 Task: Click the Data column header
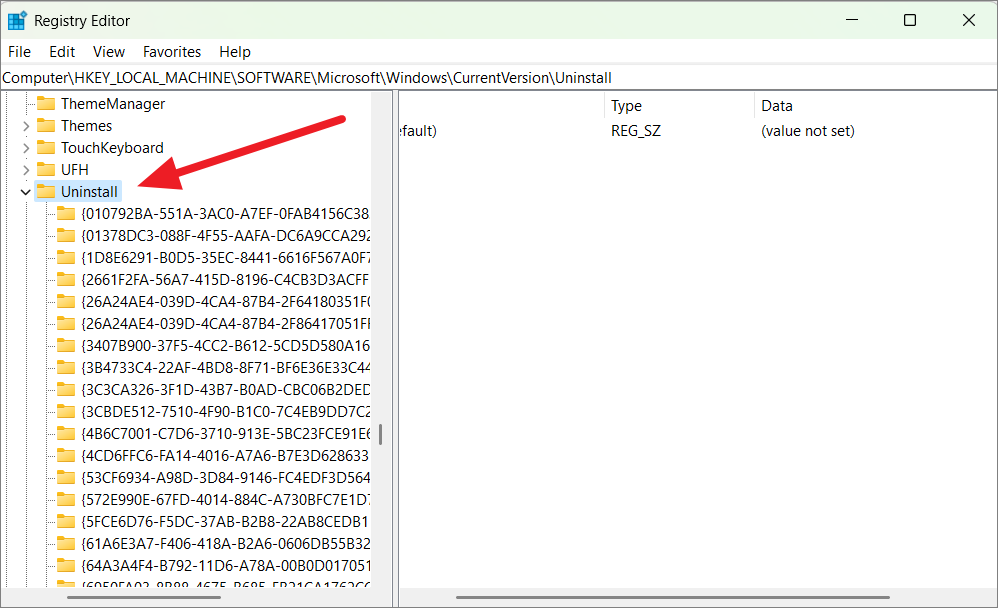(876, 106)
